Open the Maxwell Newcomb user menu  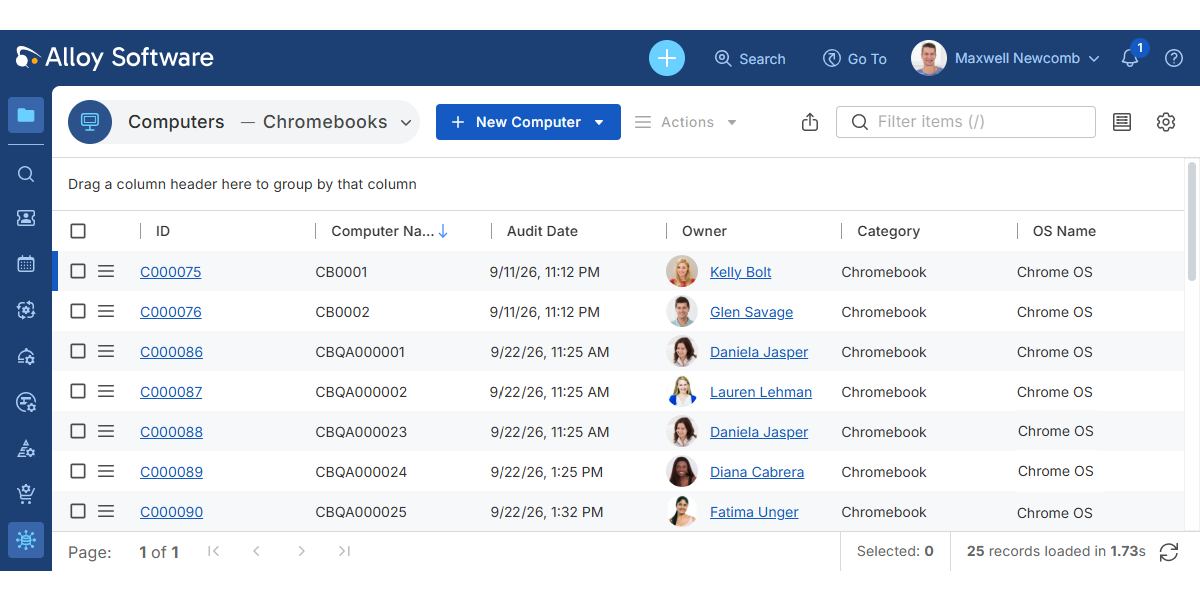[x=1005, y=58]
